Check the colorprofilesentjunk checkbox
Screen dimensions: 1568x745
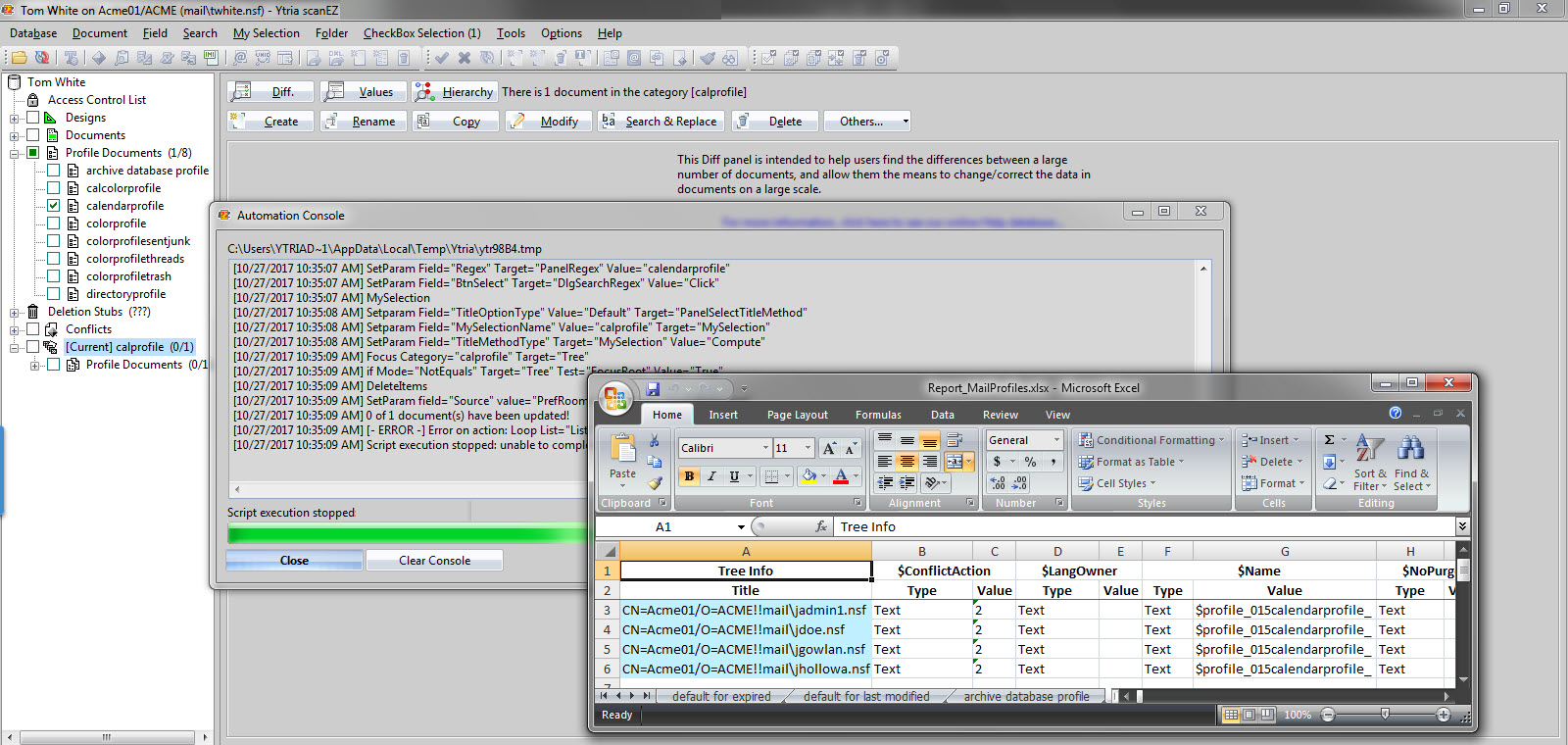(x=54, y=241)
